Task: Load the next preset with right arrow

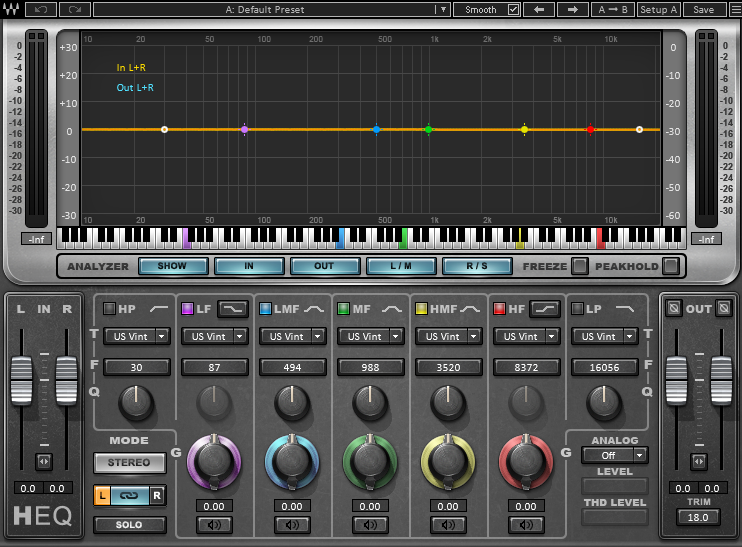Action: tap(572, 9)
